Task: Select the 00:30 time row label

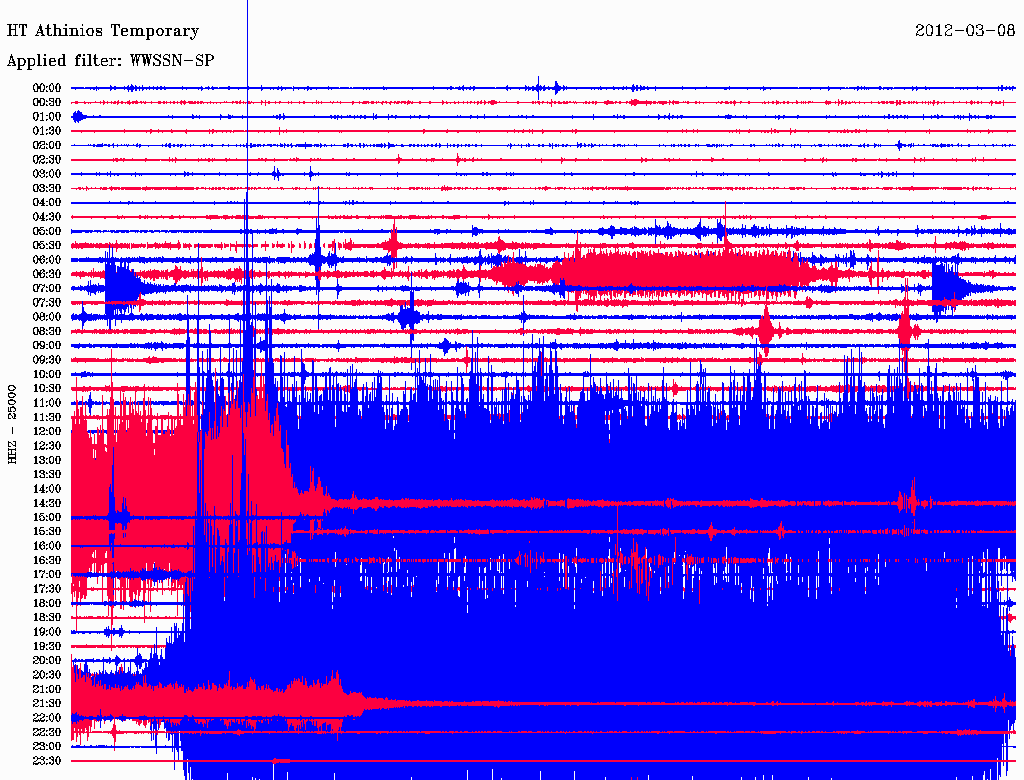Action: tap(47, 102)
